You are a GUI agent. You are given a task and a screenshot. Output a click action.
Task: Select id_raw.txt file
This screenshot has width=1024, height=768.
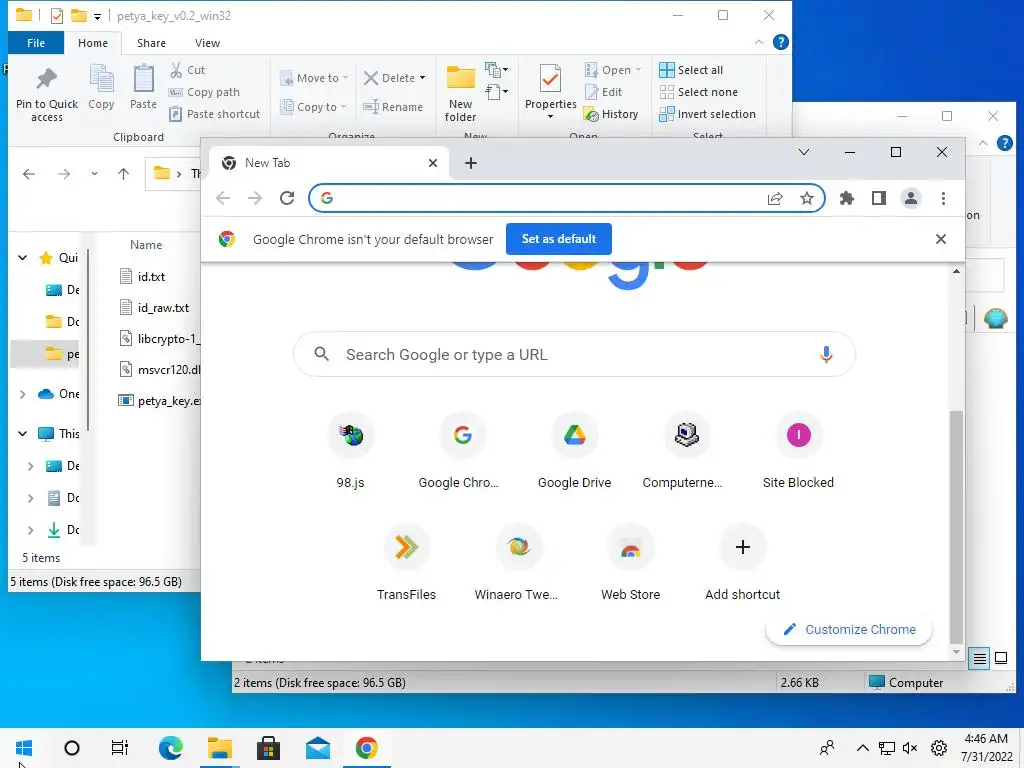[x=155, y=308]
